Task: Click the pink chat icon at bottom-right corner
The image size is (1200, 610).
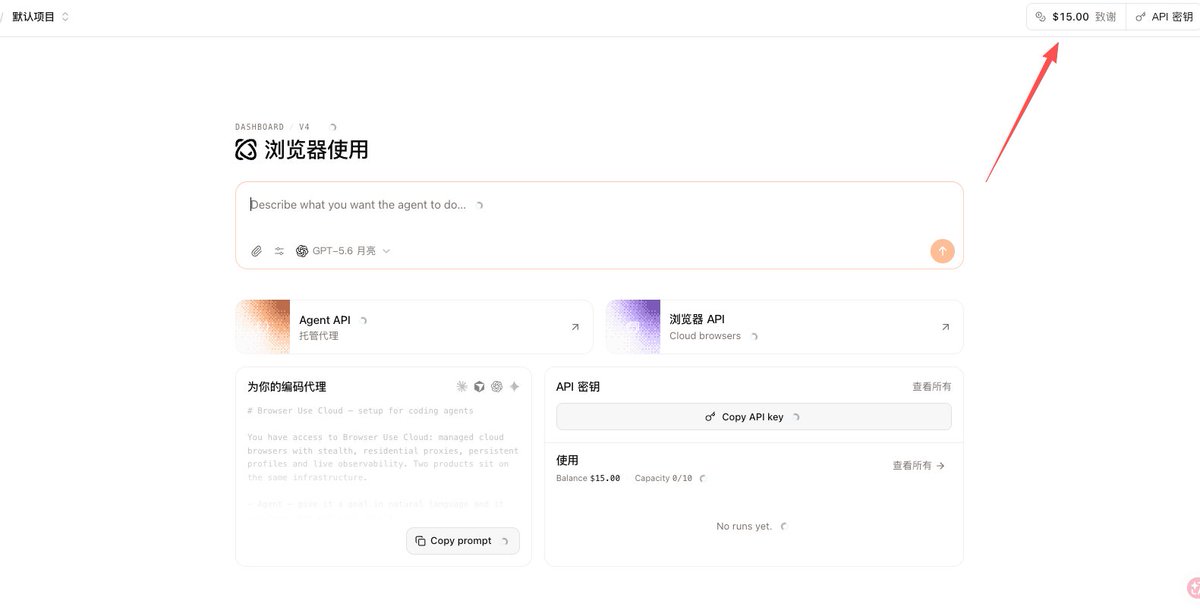Action: coord(1193,588)
